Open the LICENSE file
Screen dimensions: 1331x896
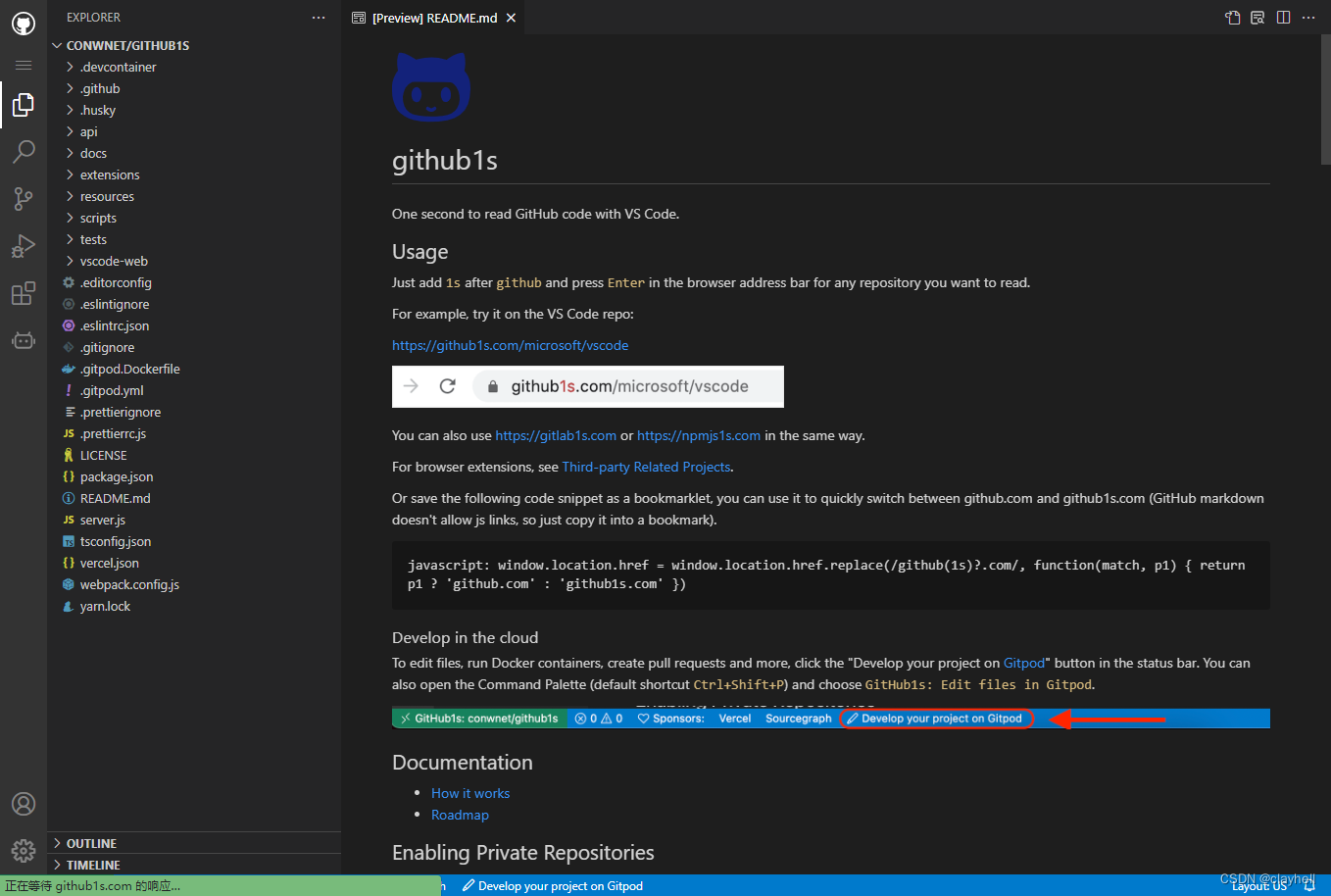pyautogui.click(x=194, y=455)
